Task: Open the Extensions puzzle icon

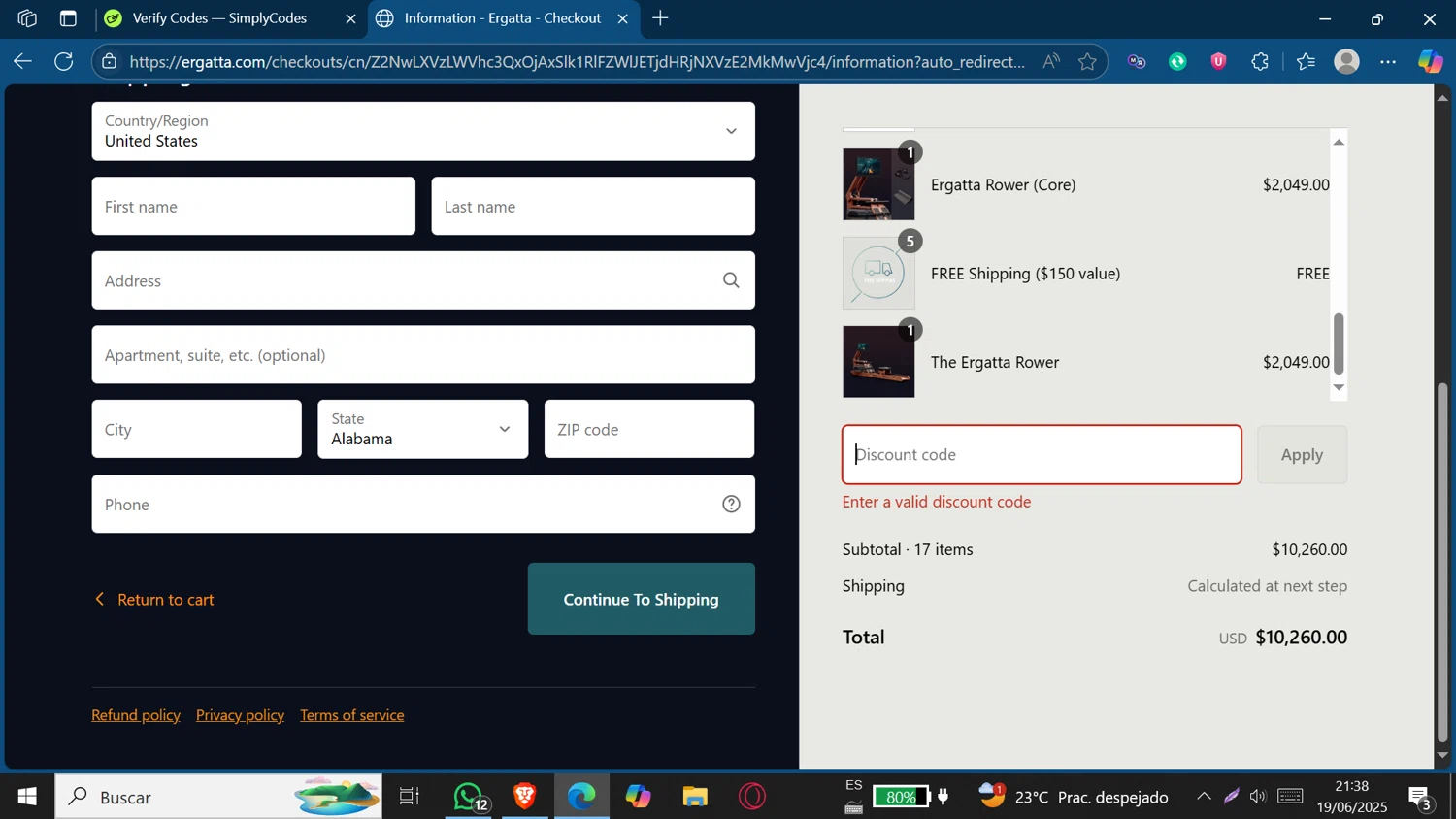Action: tap(1260, 62)
